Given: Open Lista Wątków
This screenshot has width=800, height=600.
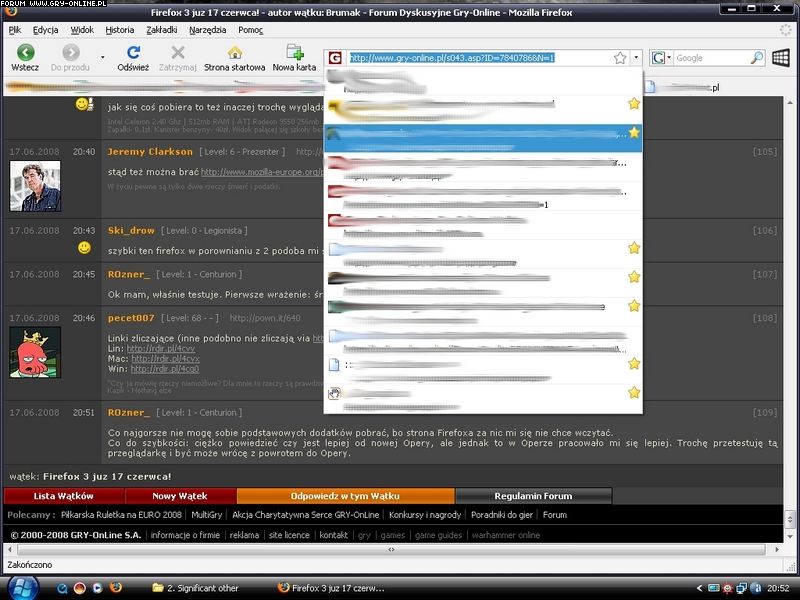Looking at the screenshot, I should pyautogui.click(x=64, y=496).
